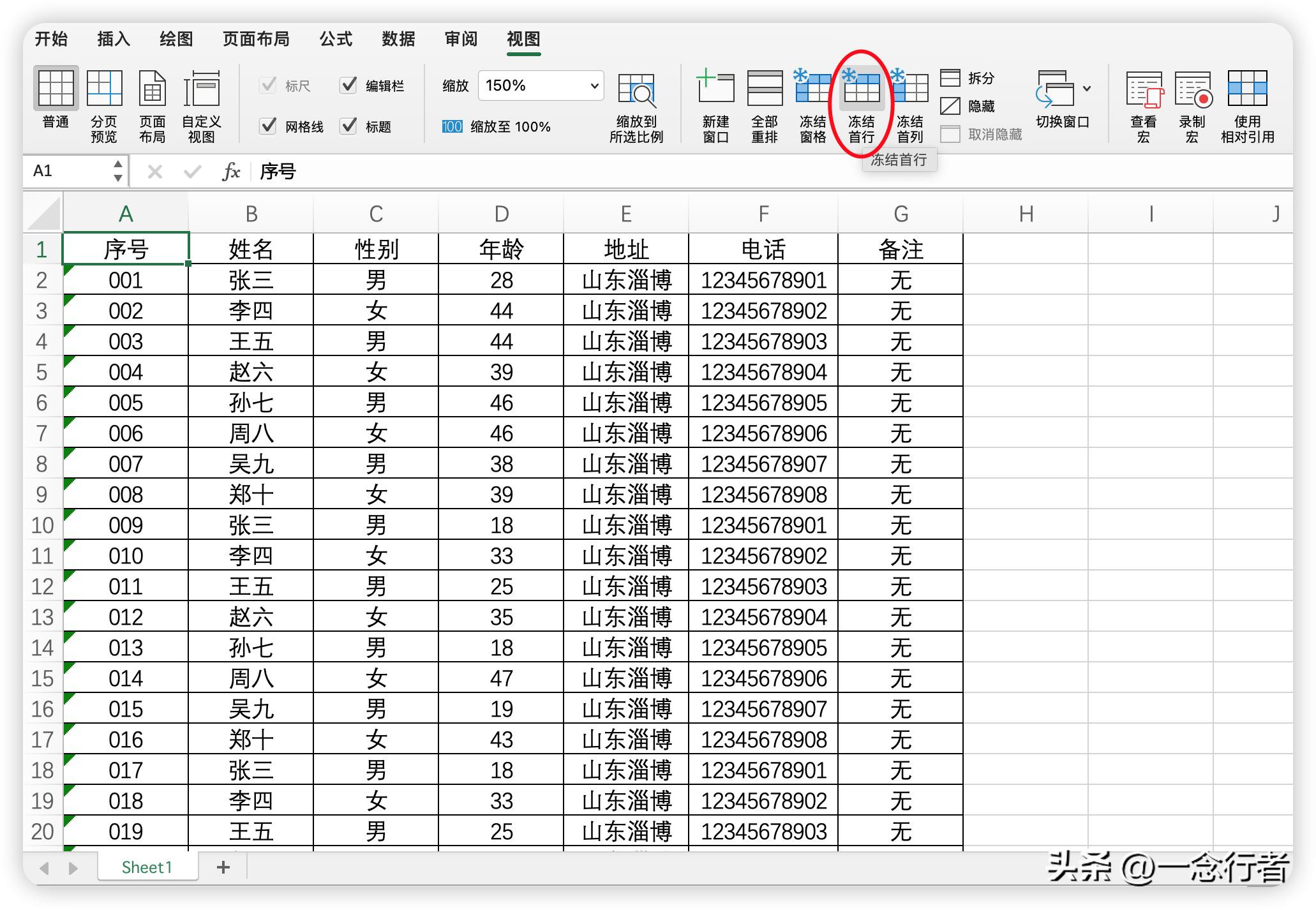
Task: Click Zoom to 100% button
Action: tap(497, 126)
